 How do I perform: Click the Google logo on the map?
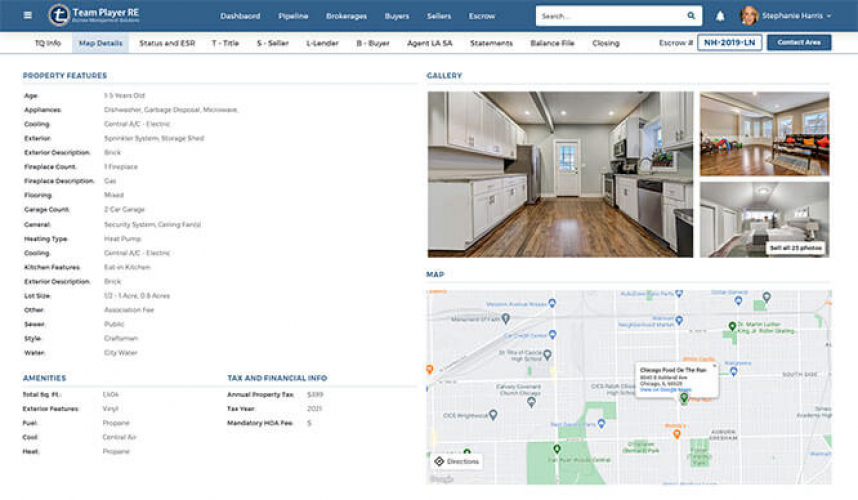[x=442, y=479]
